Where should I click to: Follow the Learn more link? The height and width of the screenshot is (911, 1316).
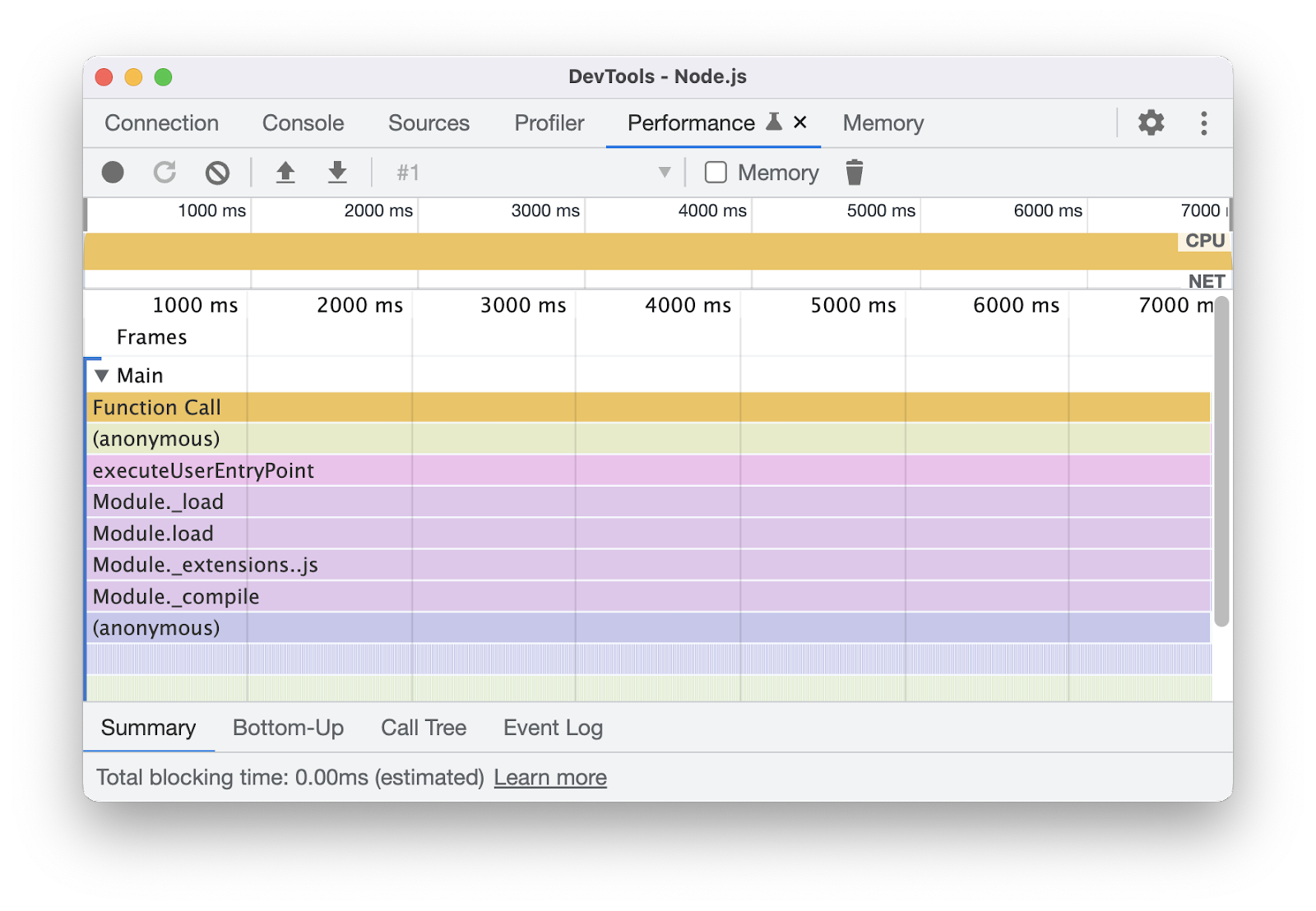point(549,778)
